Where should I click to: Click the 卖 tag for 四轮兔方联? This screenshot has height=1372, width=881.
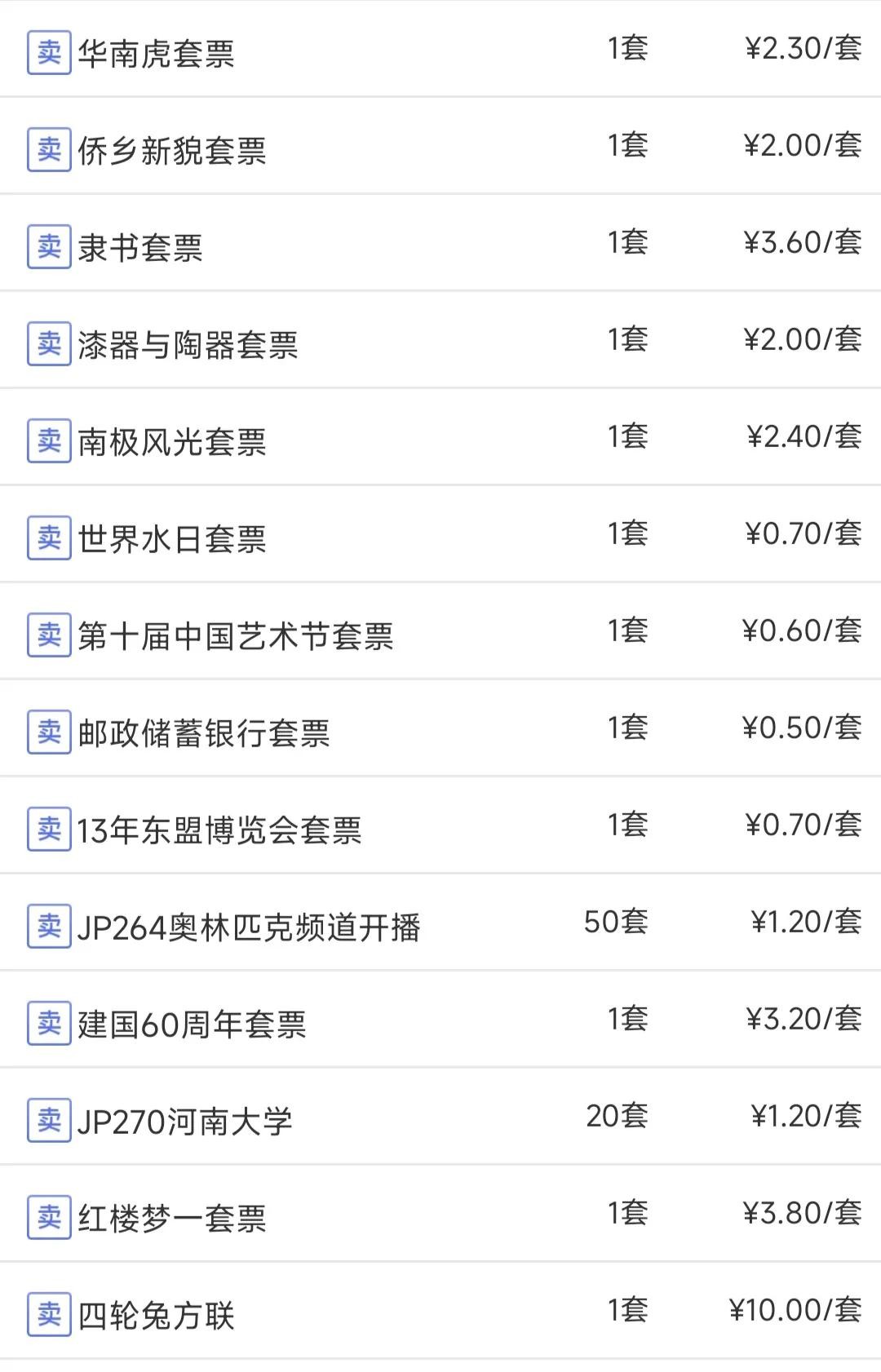tap(49, 1315)
